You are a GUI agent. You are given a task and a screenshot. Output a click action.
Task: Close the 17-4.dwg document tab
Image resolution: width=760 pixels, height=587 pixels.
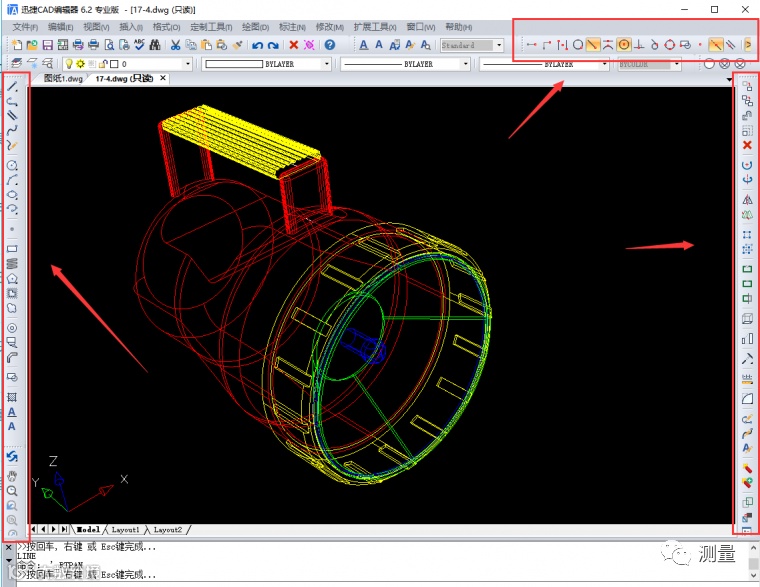point(163,78)
